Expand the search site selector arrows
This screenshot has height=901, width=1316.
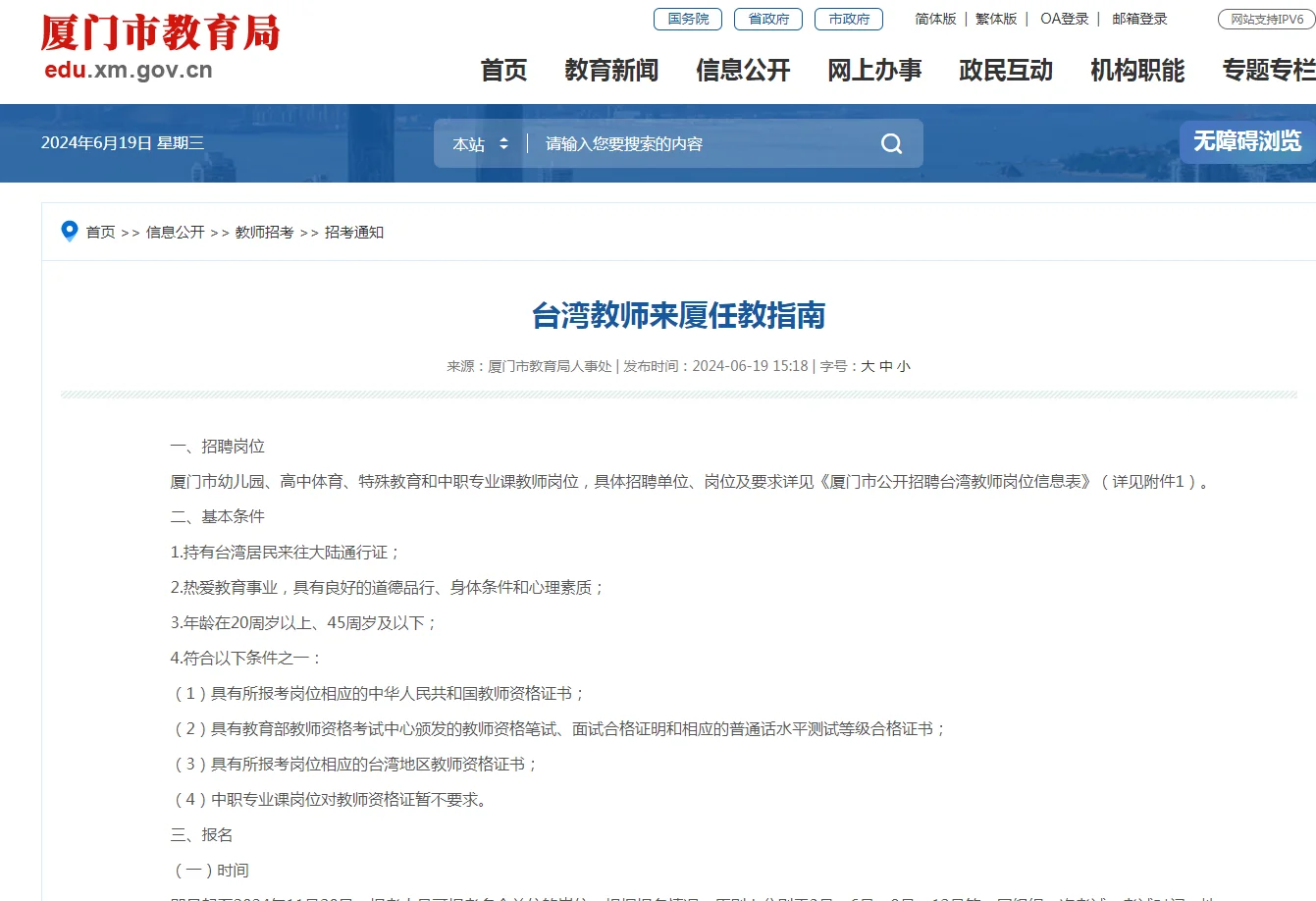502,143
